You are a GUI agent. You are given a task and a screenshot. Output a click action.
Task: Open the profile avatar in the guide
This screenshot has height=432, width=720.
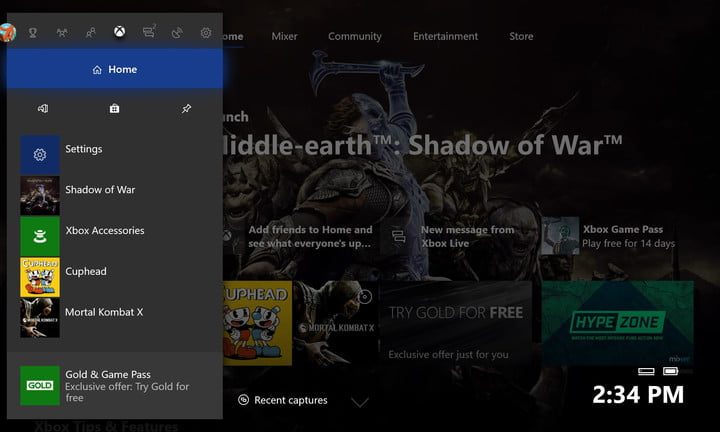click(7, 33)
